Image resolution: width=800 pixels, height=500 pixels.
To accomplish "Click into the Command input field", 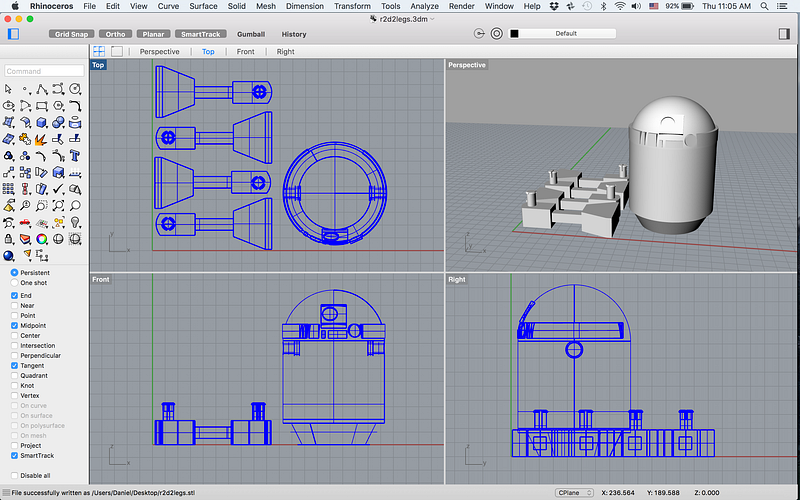I will 44,71.
